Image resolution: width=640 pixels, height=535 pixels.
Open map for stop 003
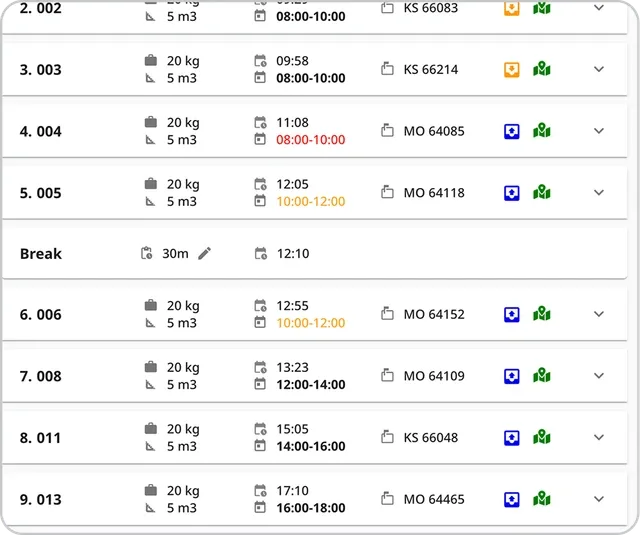coord(542,69)
